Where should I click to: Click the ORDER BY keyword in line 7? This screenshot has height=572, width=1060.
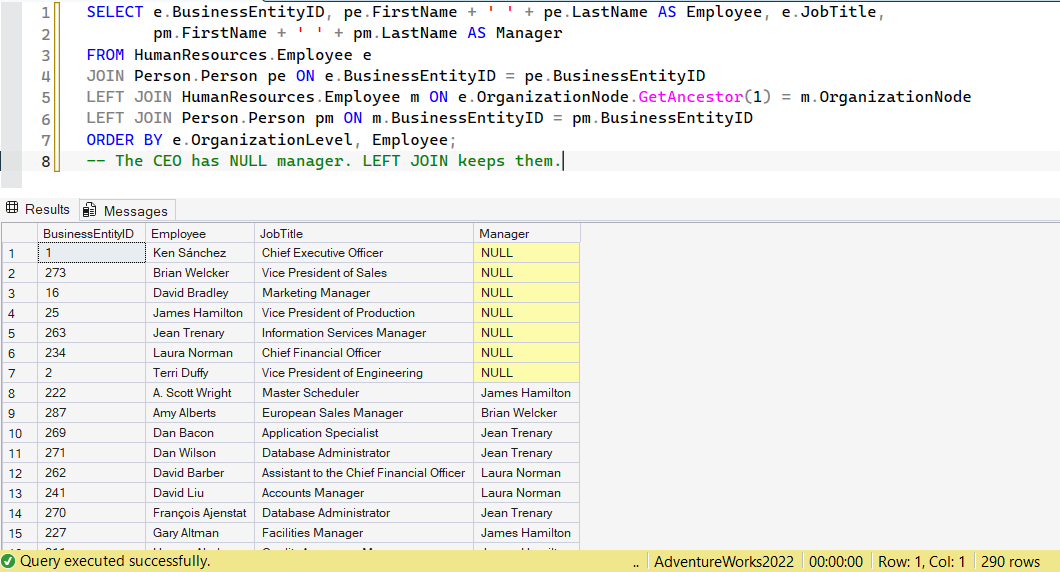tap(124, 140)
